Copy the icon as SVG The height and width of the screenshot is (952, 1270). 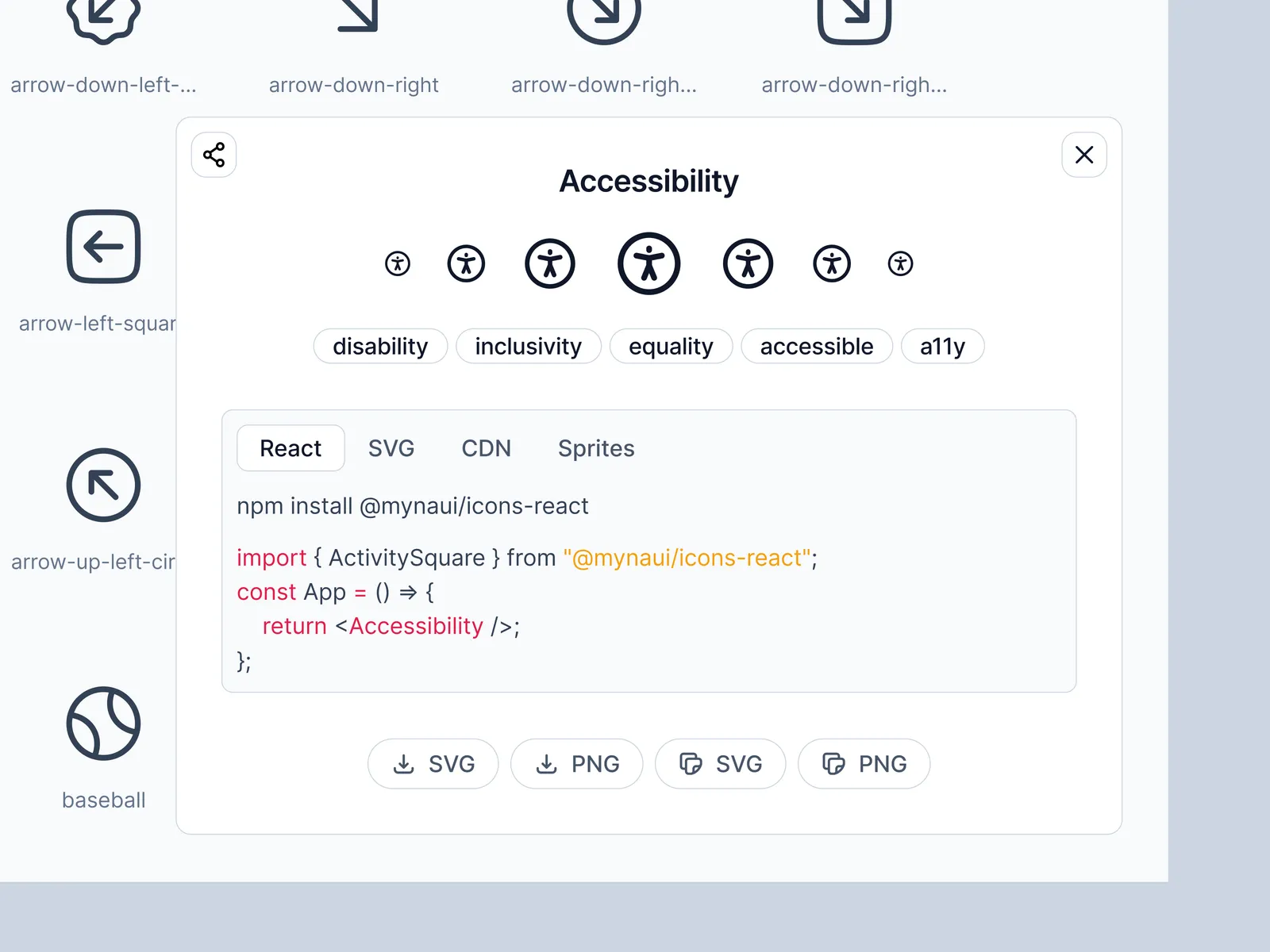721,764
